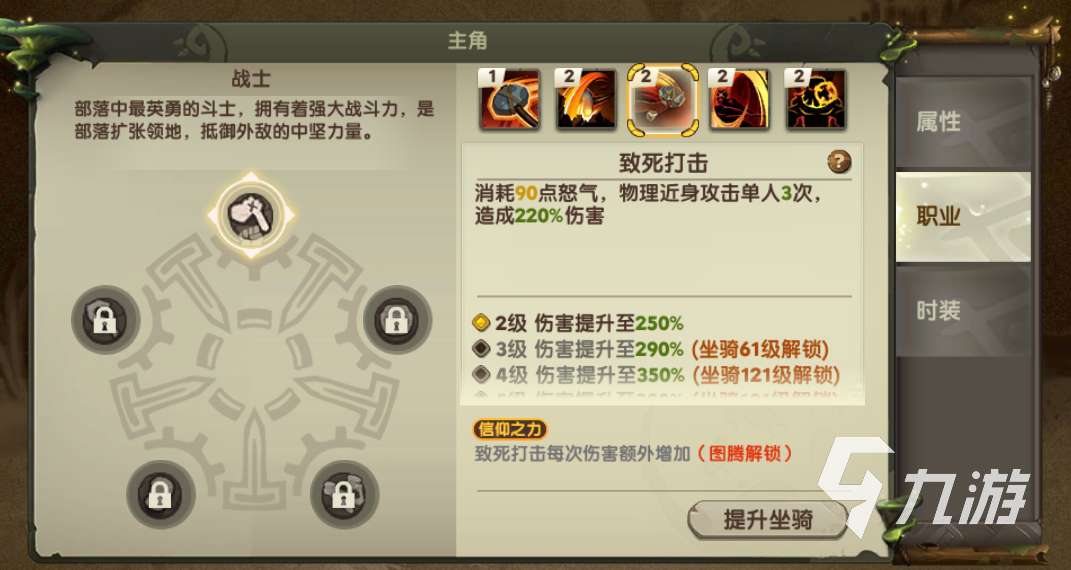
Task: Select the highlighted 致死打击 skill icon
Action: click(663, 100)
